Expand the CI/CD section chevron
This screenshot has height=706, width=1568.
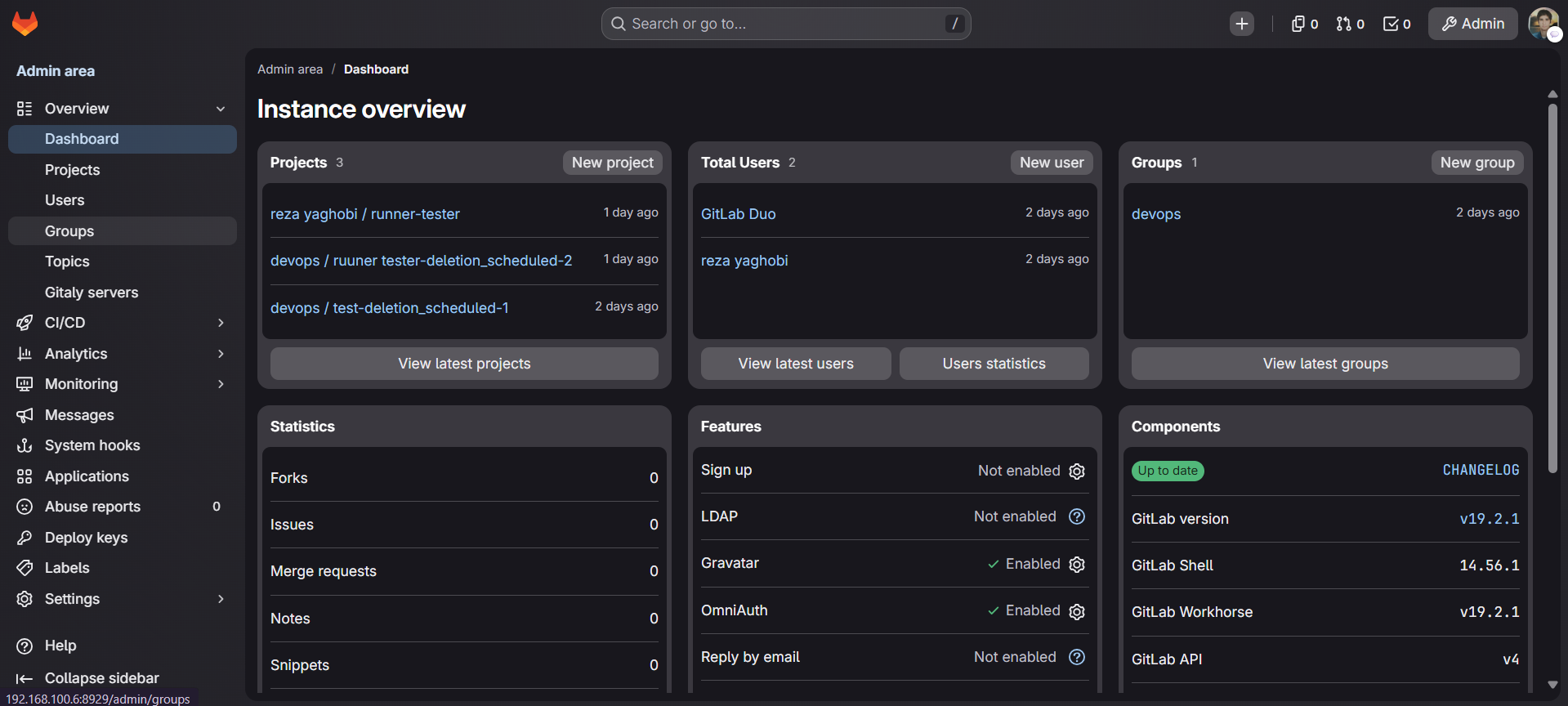221,323
